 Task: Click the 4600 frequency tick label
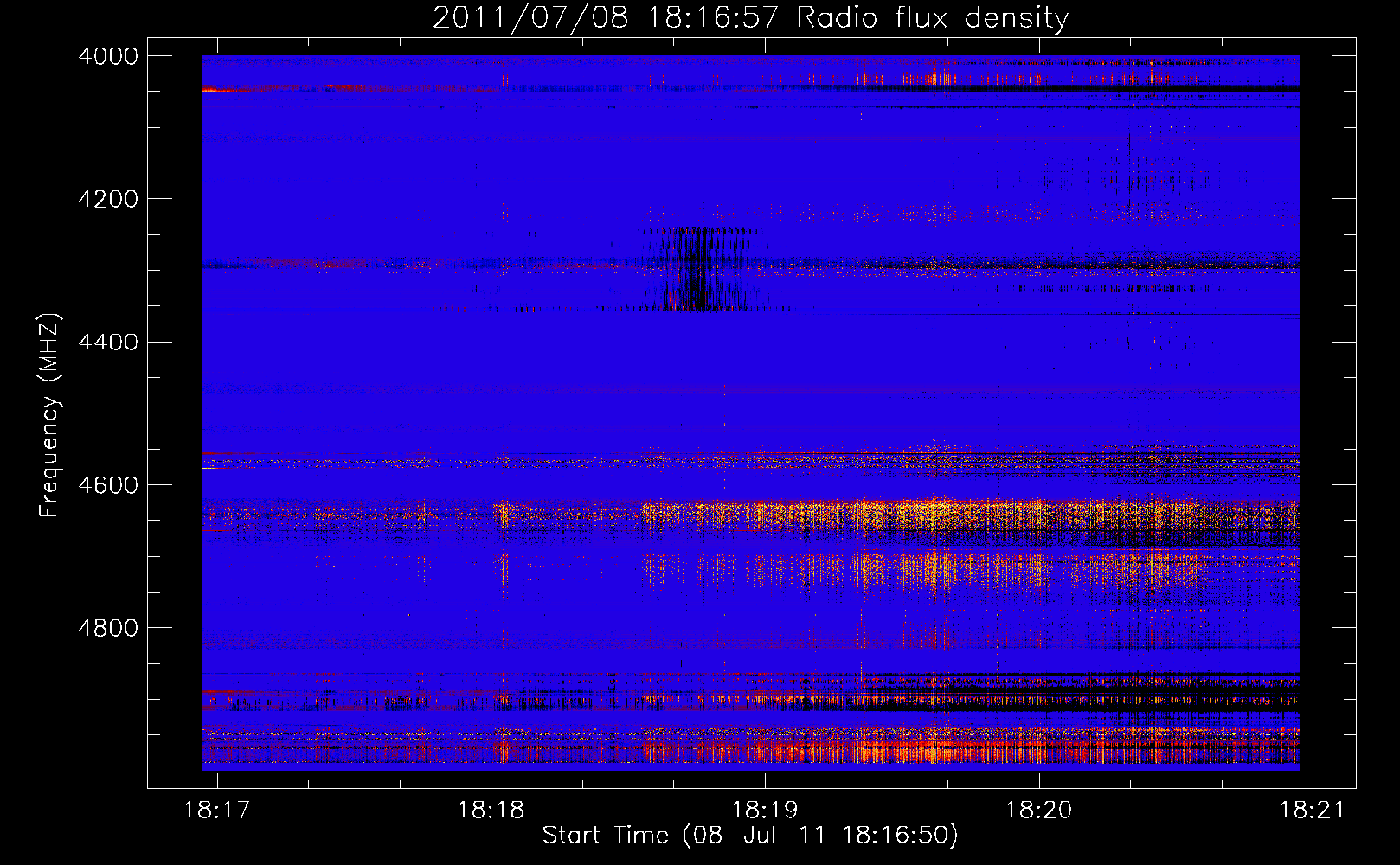click(108, 485)
